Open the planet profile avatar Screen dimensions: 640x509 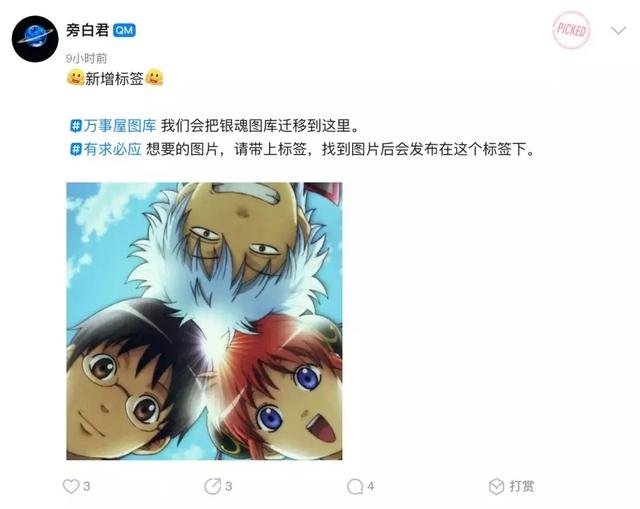[35, 39]
